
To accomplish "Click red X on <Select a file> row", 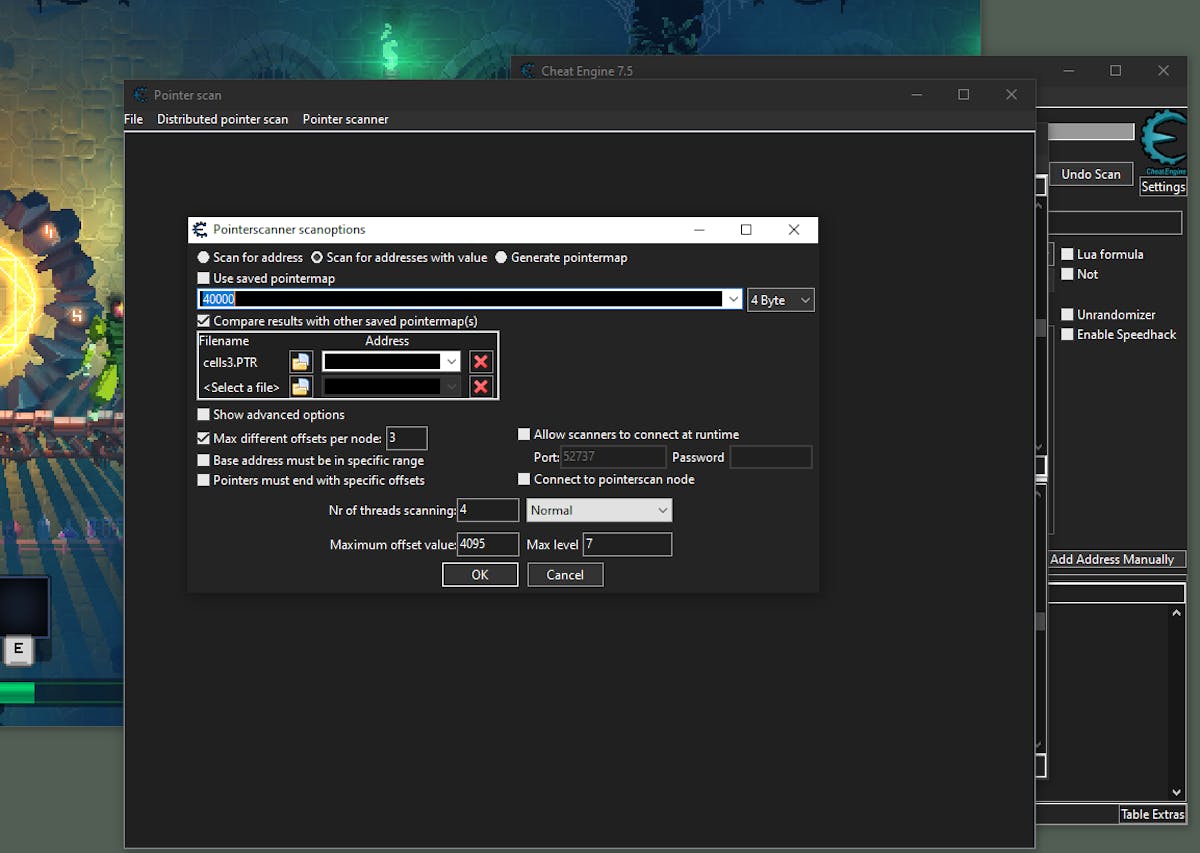I will coord(481,387).
